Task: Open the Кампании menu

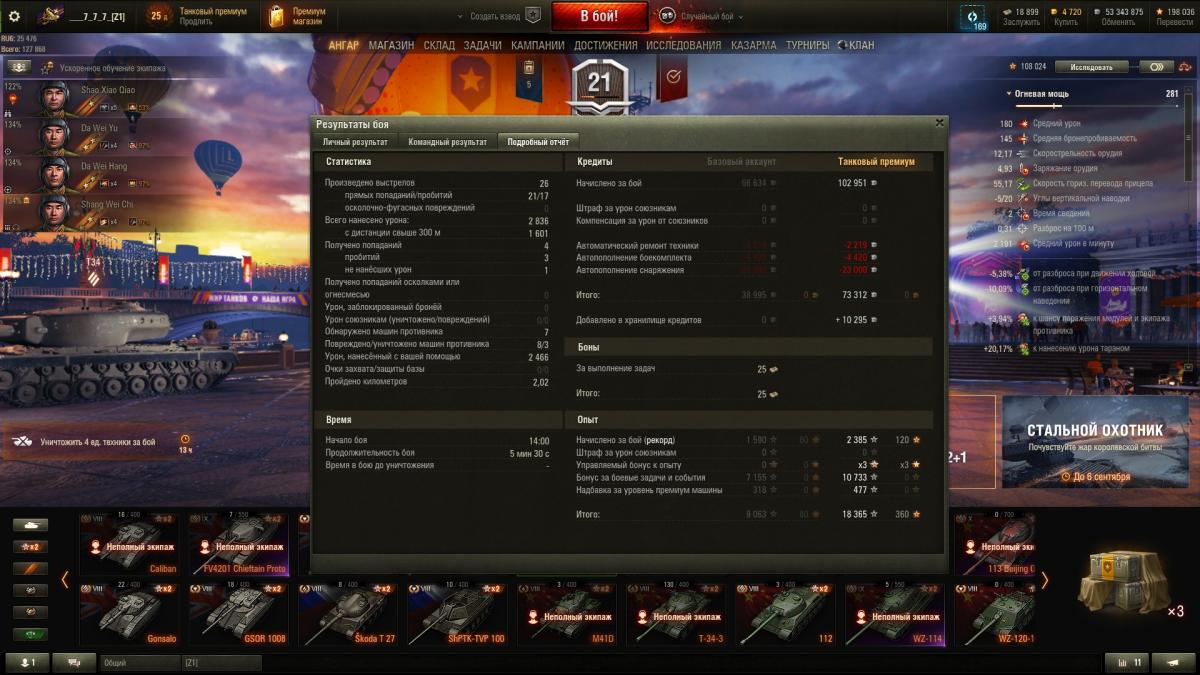Action: [538, 45]
